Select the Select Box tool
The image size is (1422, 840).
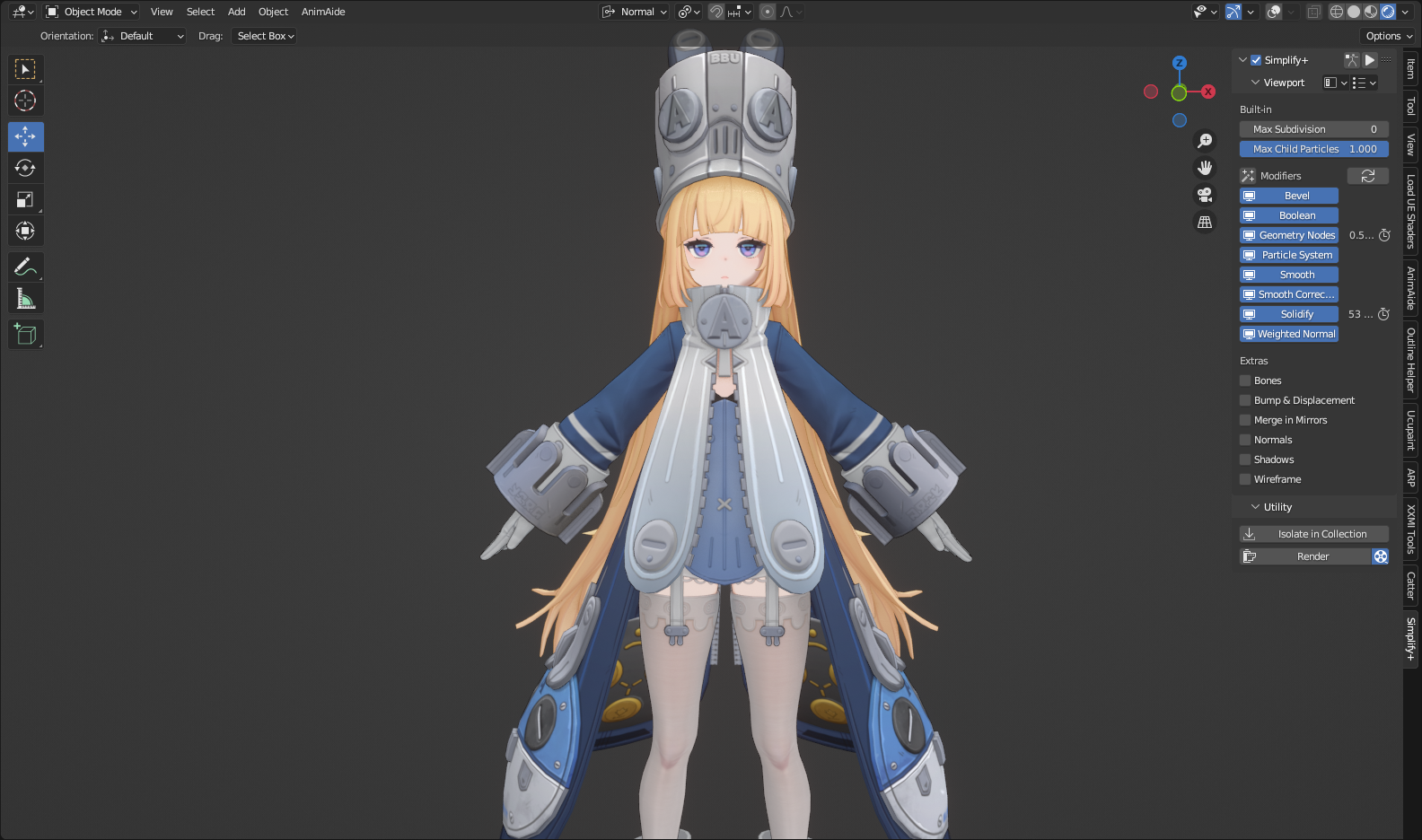(25, 69)
